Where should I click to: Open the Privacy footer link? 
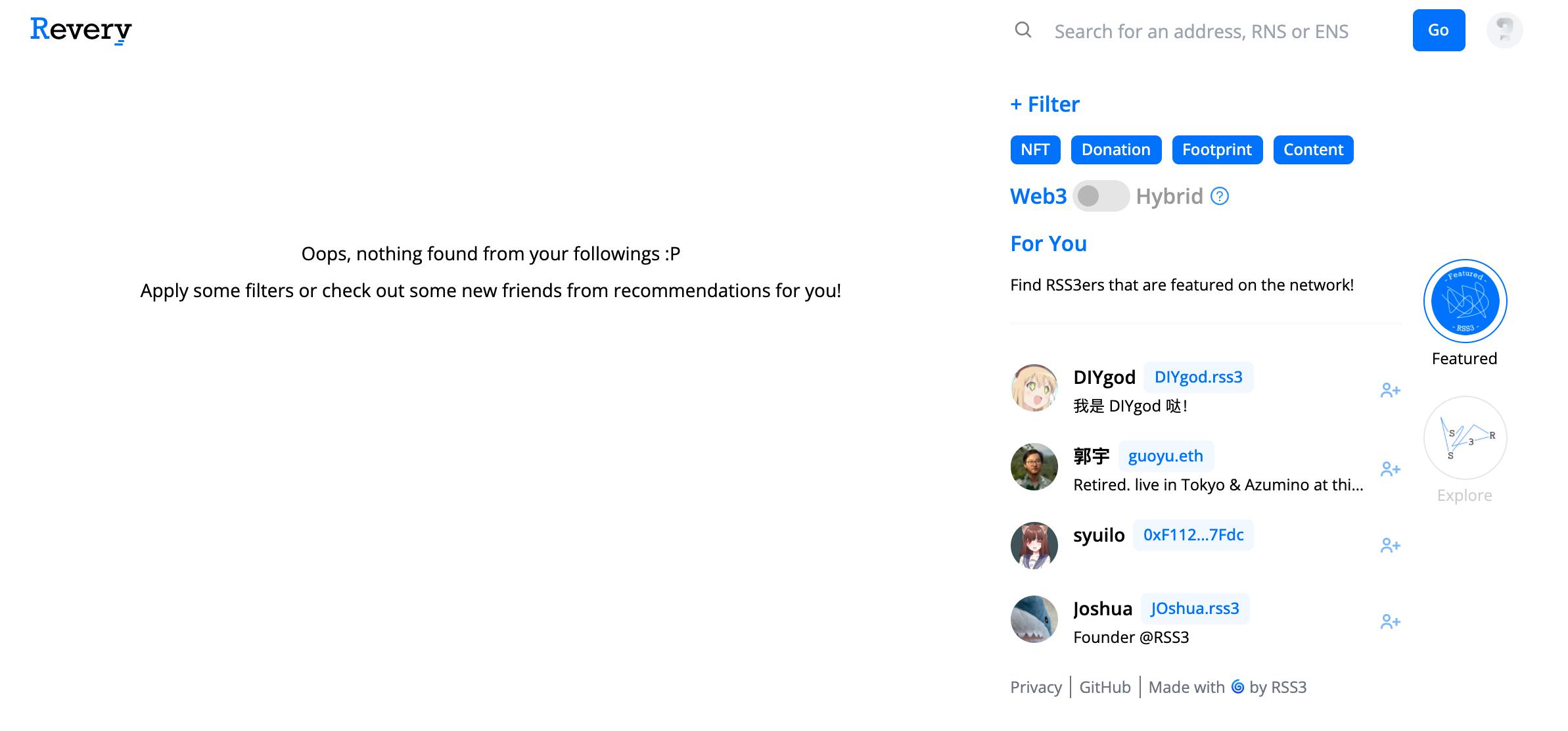(x=1036, y=687)
